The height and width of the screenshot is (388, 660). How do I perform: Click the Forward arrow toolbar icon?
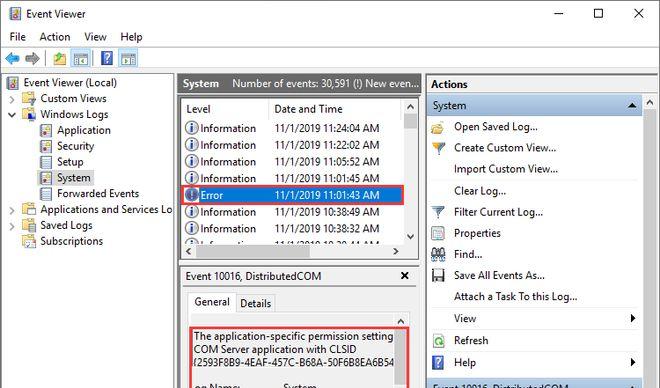tap(32, 58)
